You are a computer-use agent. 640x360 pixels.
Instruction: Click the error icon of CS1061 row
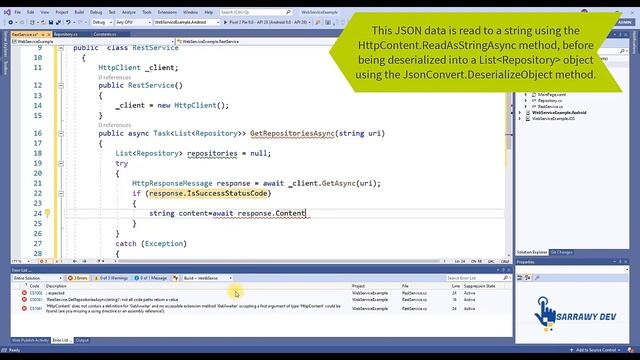[x=24, y=309]
